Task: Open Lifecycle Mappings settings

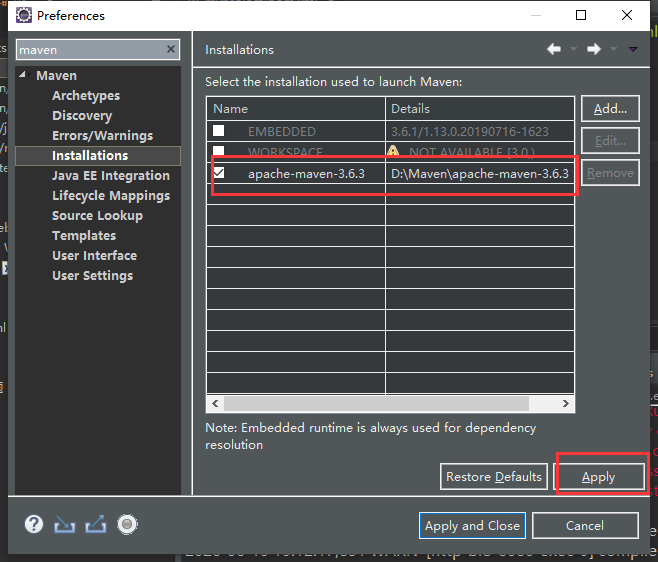Action: click(x=111, y=196)
